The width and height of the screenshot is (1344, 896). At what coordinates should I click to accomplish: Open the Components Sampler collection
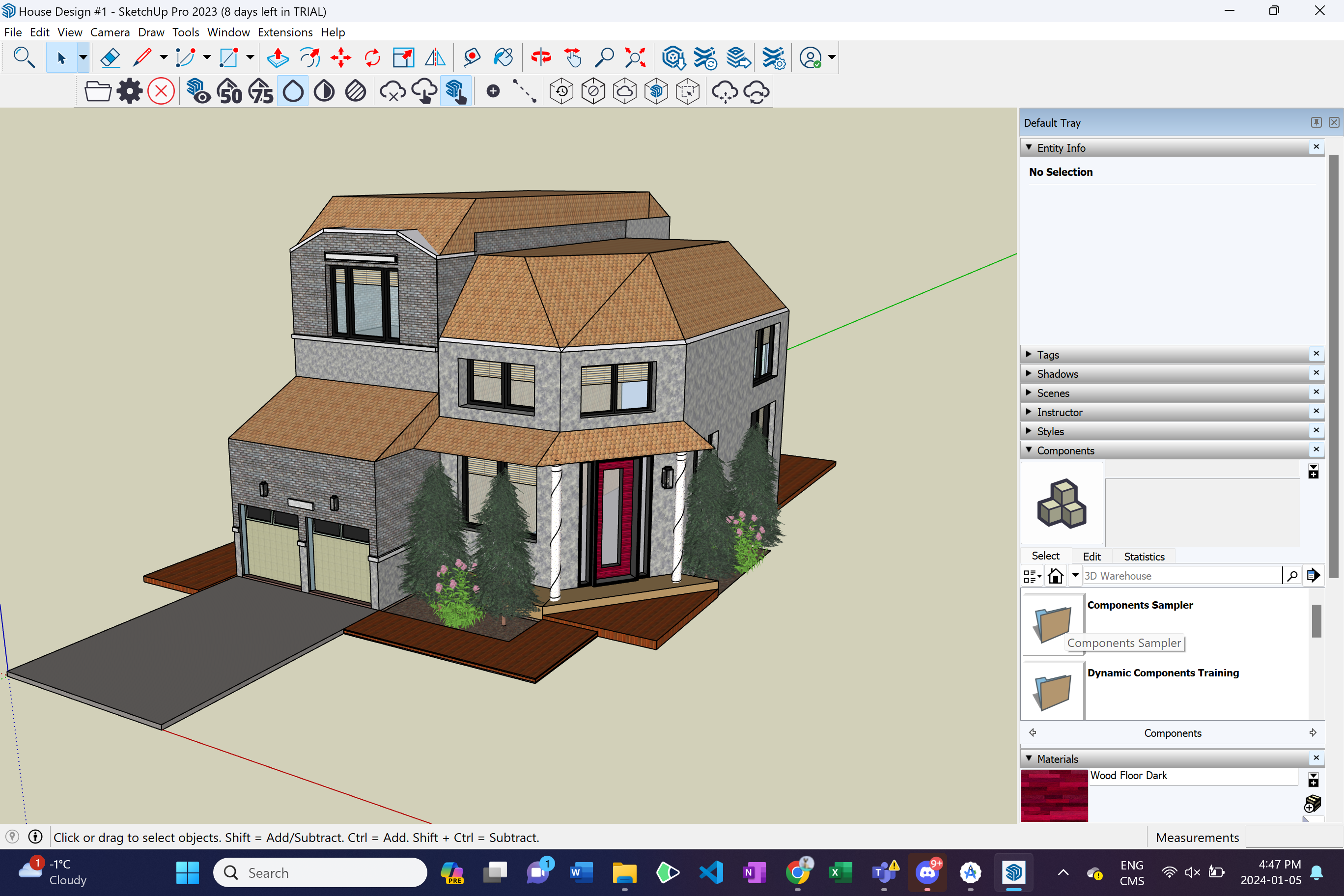pyautogui.click(x=1053, y=624)
